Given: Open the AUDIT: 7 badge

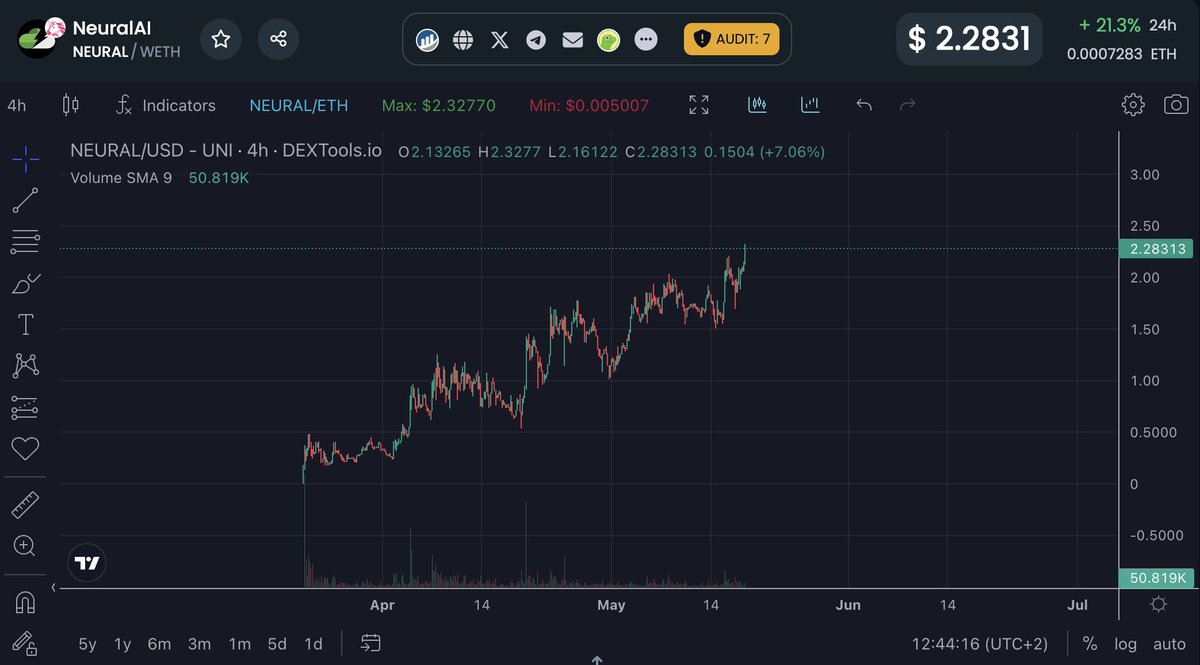Looking at the screenshot, I should pos(731,39).
